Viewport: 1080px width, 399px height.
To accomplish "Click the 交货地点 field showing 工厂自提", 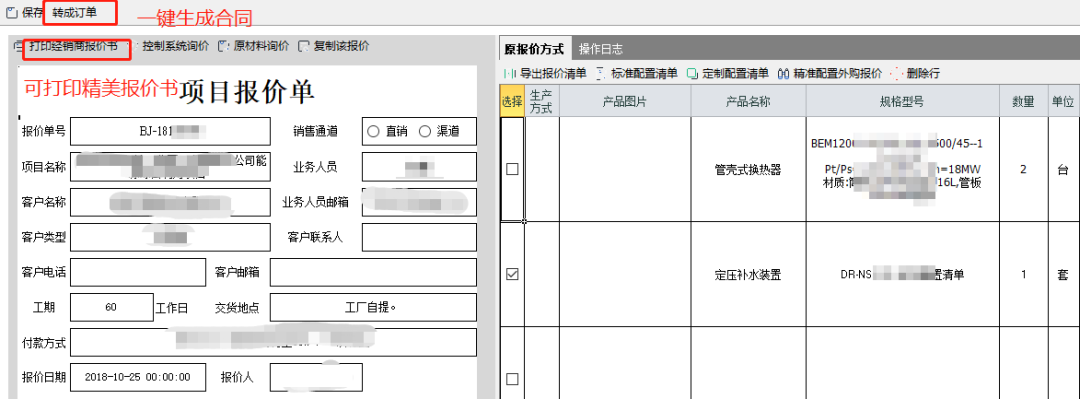I will pos(373,307).
